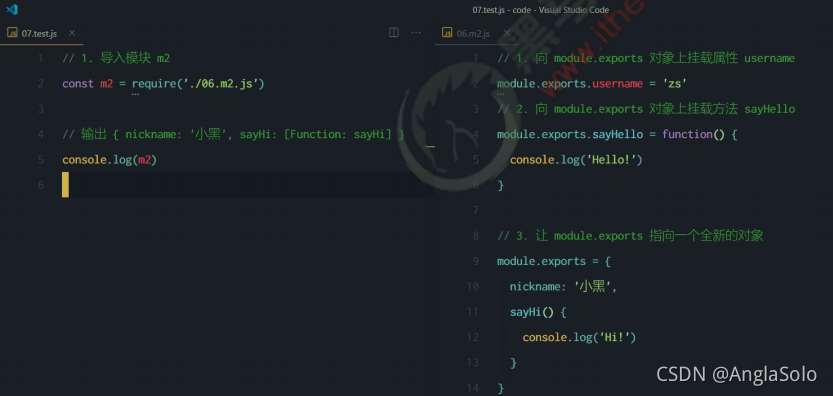The height and width of the screenshot is (396, 833).
Task: Click the console.log('Hello!') line
Action: pos(576,160)
